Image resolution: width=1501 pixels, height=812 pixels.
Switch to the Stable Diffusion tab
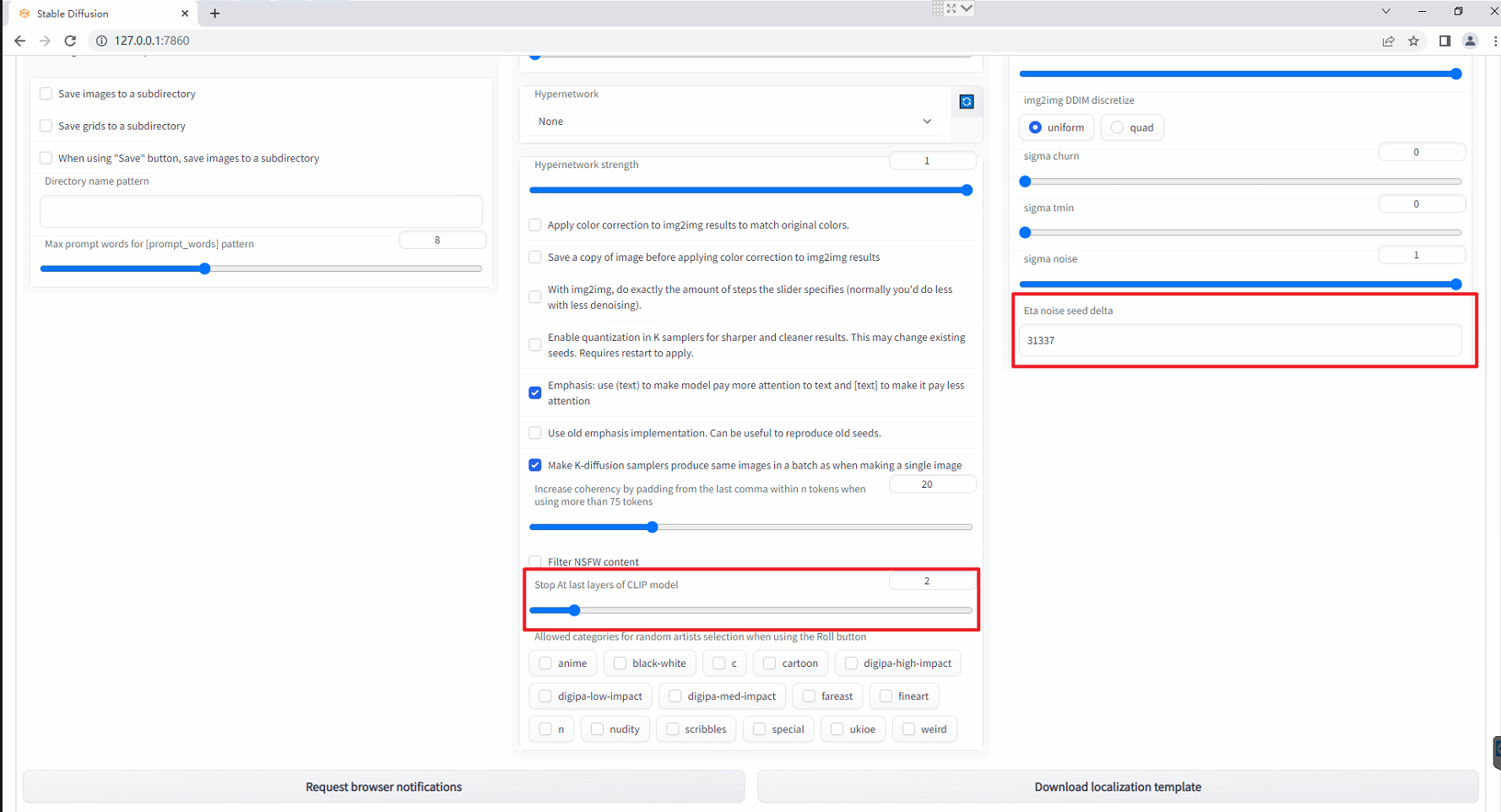(101, 14)
